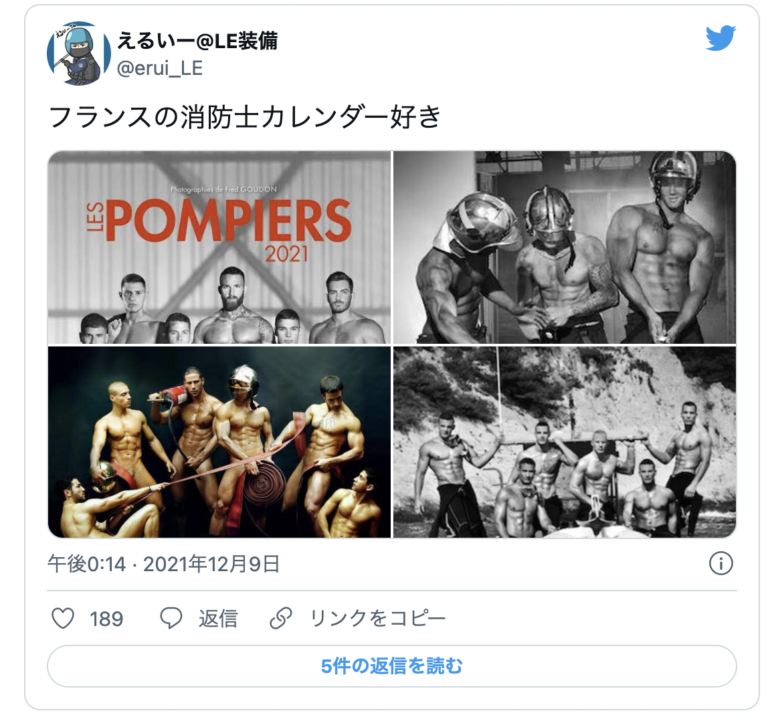The height and width of the screenshot is (721, 768).
Task: Click the red 2021 year on cover
Action: [287, 254]
